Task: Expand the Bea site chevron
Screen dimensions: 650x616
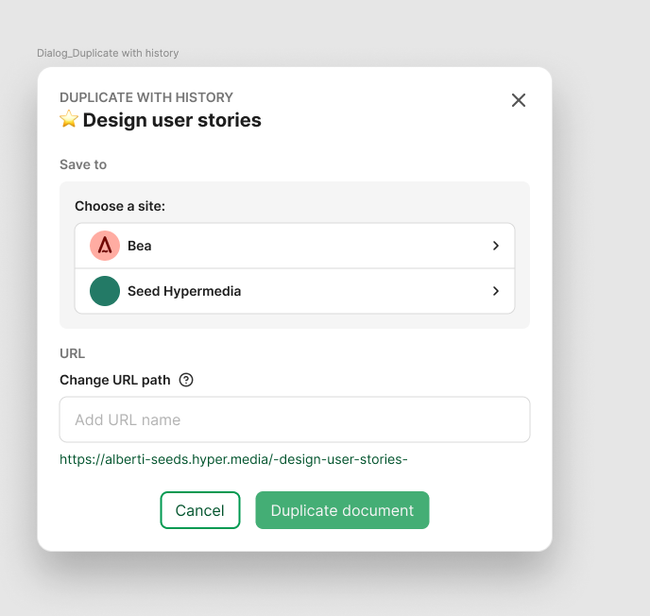Action: [496, 246]
